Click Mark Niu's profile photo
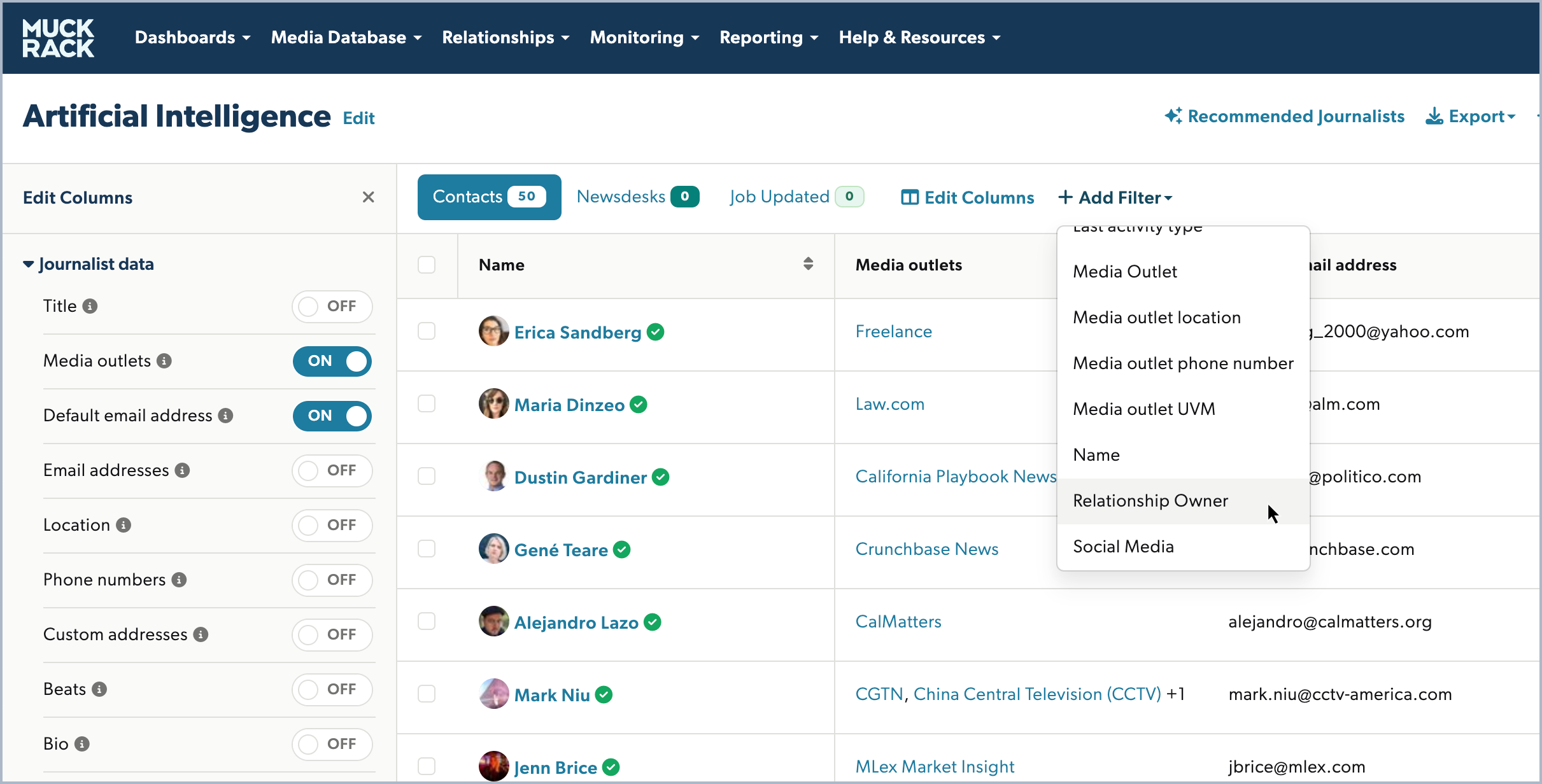 pos(493,694)
